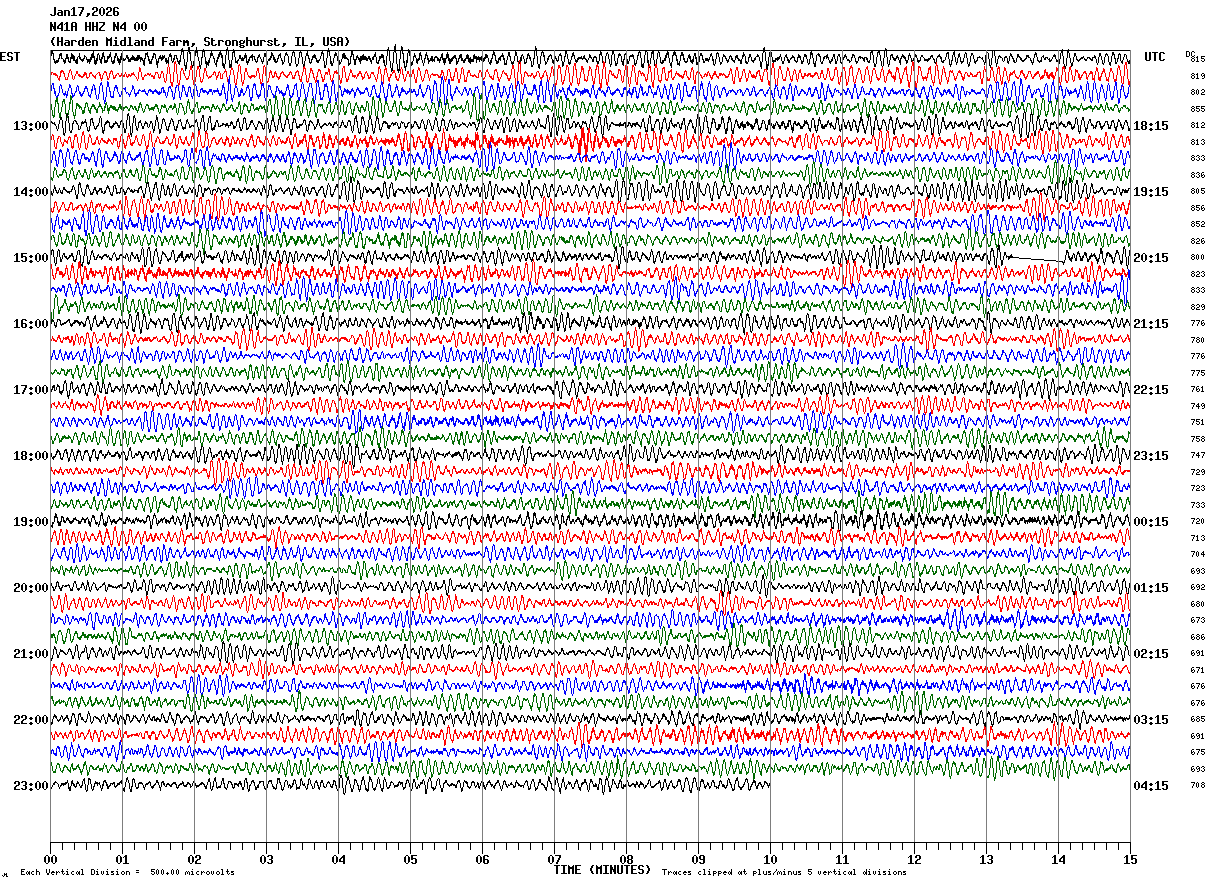Select the 18:15 UTC time label
Image resolution: width=1210 pixels, height=886 pixels.
tap(1150, 126)
